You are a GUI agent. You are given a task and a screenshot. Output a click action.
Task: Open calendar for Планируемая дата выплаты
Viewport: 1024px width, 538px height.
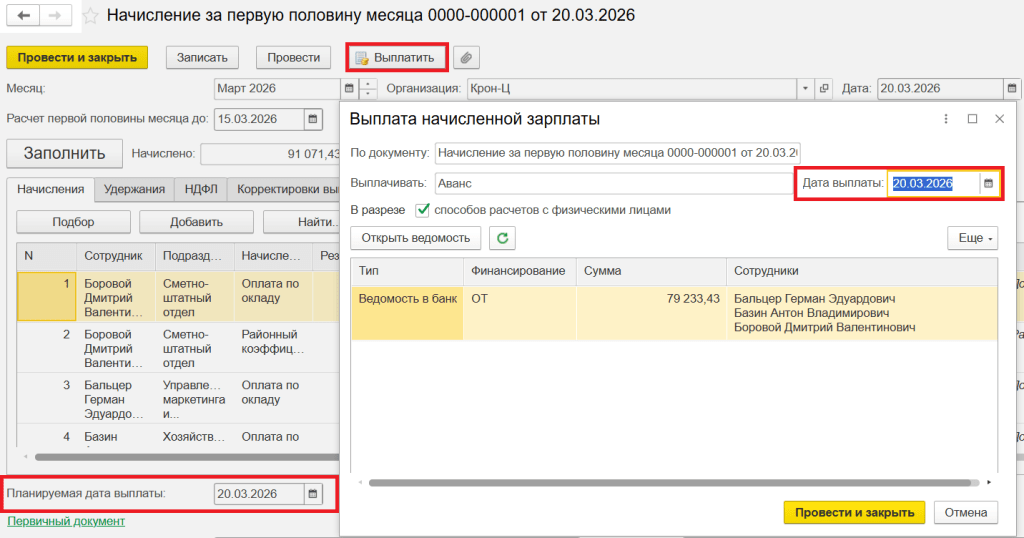313,494
